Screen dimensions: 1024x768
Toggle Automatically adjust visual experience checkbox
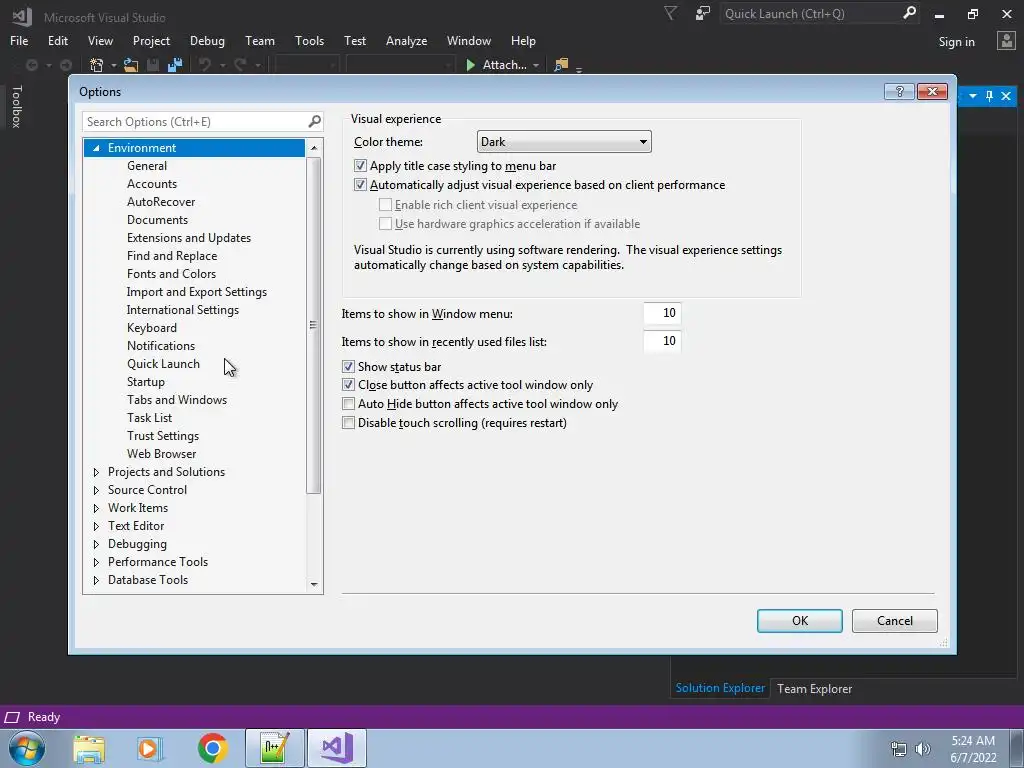pos(360,185)
